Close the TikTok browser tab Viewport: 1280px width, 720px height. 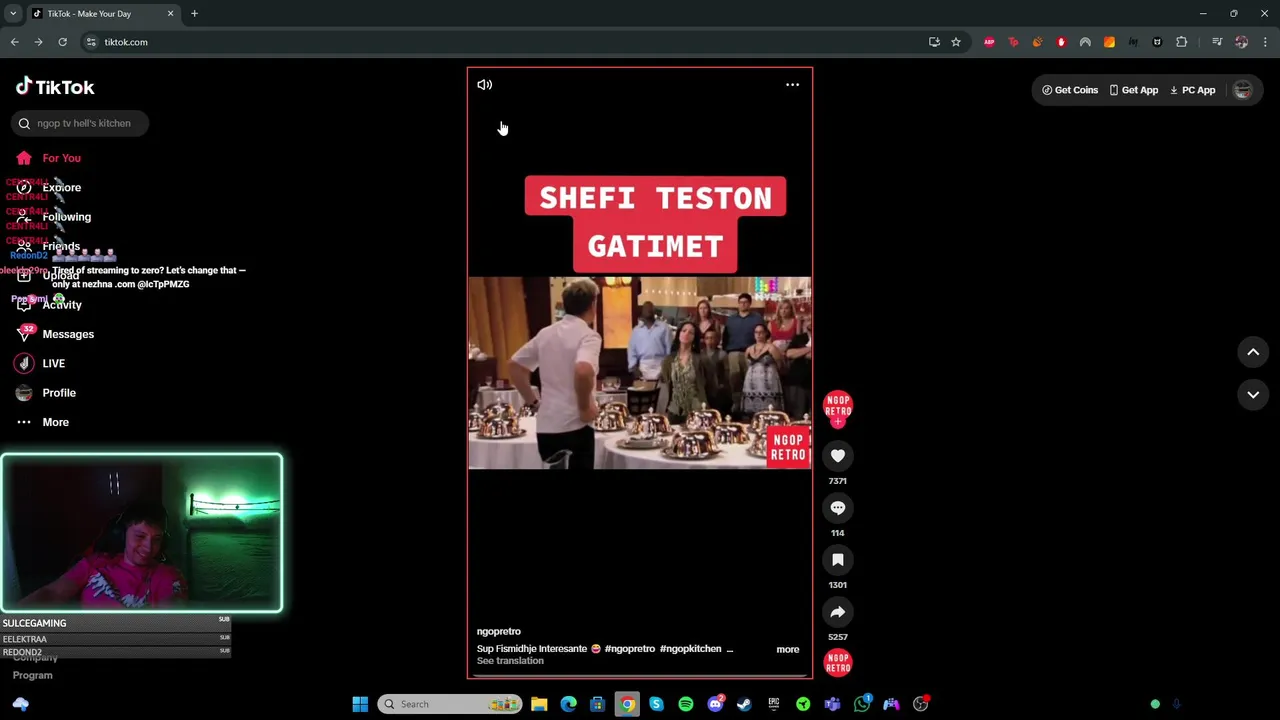[x=170, y=14]
